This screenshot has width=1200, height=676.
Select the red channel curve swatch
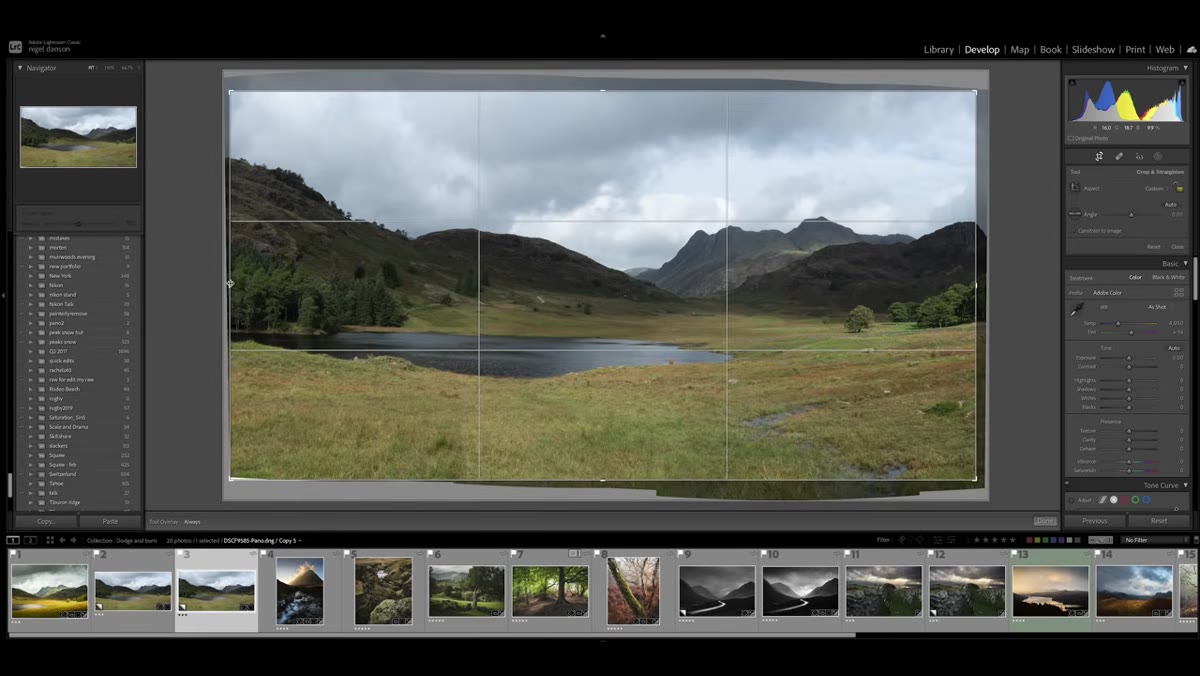(x=1124, y=500)
